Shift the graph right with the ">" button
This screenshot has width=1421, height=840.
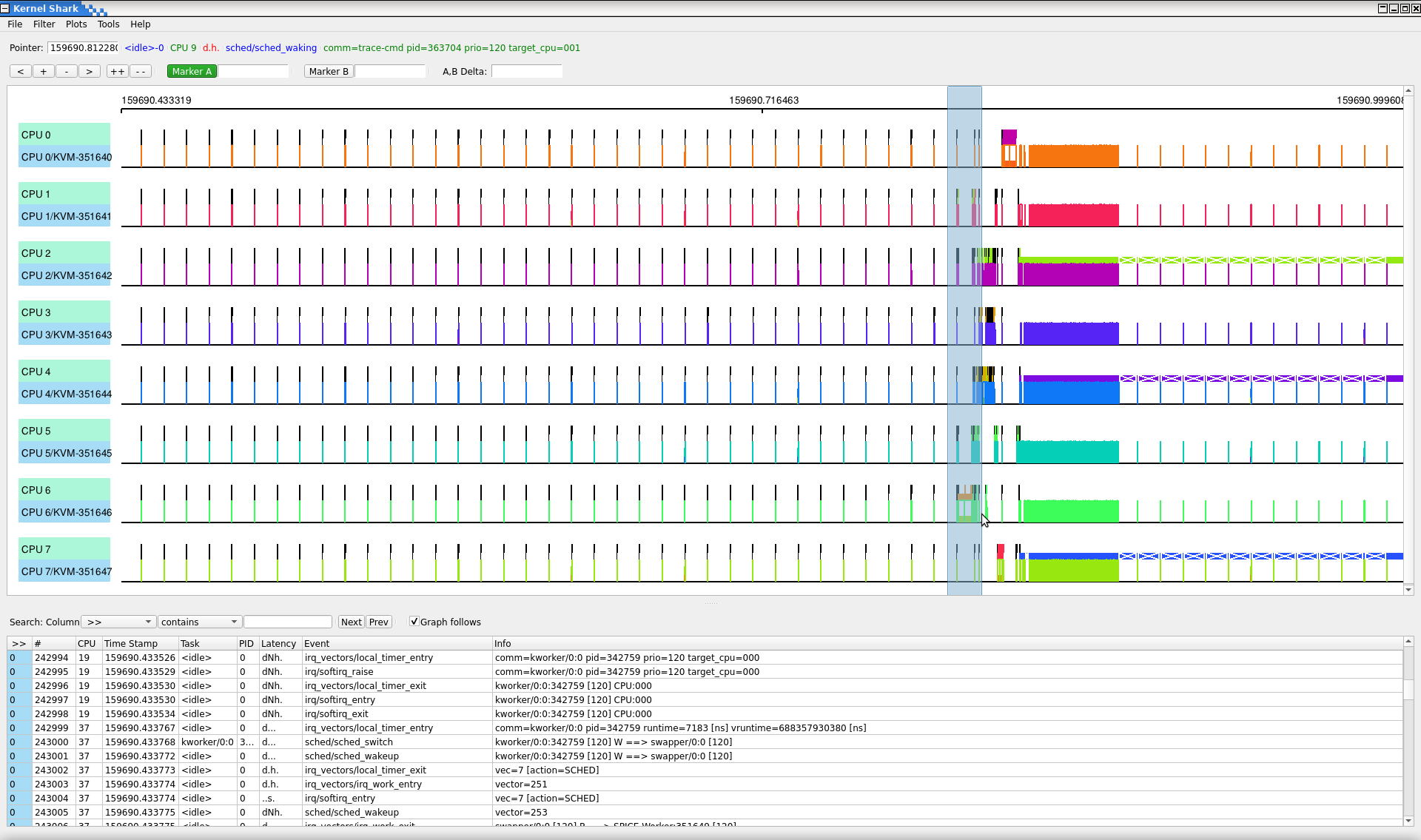89,71
